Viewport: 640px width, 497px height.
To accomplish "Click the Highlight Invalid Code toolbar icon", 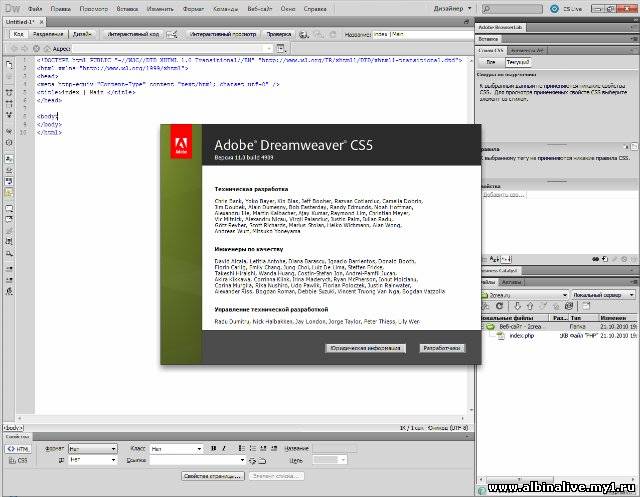I will pyautogui.click(x=9, y=171).
